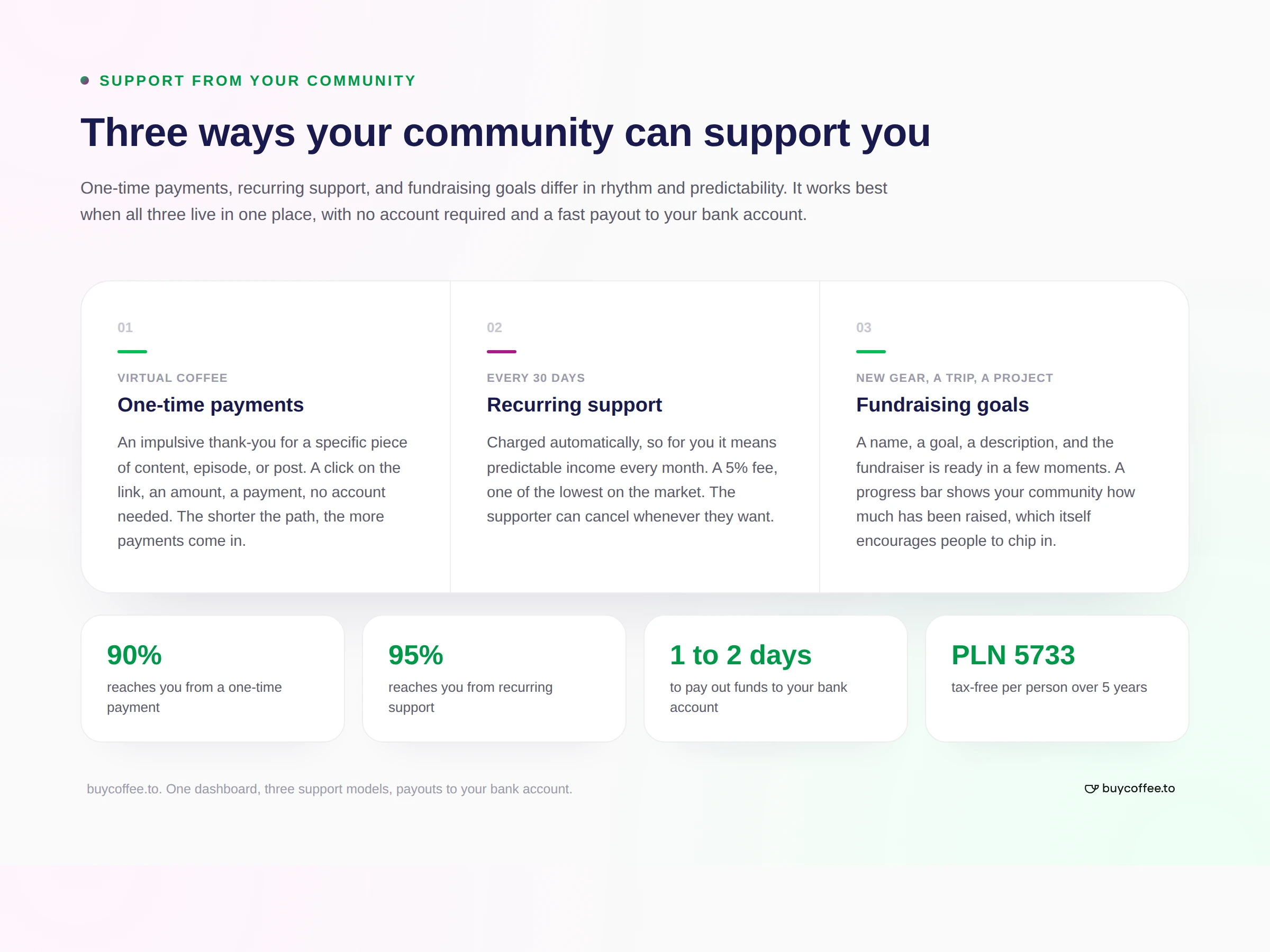Click the PLN 5733 tax-free stat
This screenshot has height=952, width=1270.
click(x=1056, y=678)
